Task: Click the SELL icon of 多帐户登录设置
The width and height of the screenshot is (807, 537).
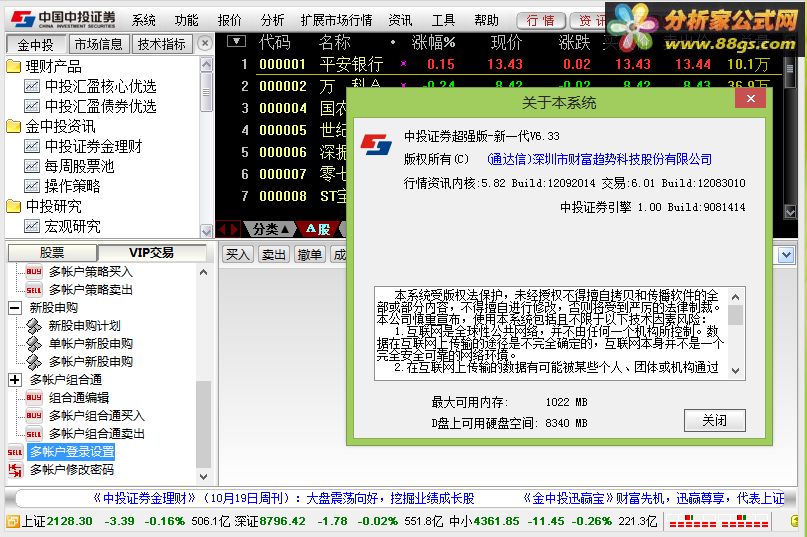Action: pyautogui.click(x=15, y=452)
